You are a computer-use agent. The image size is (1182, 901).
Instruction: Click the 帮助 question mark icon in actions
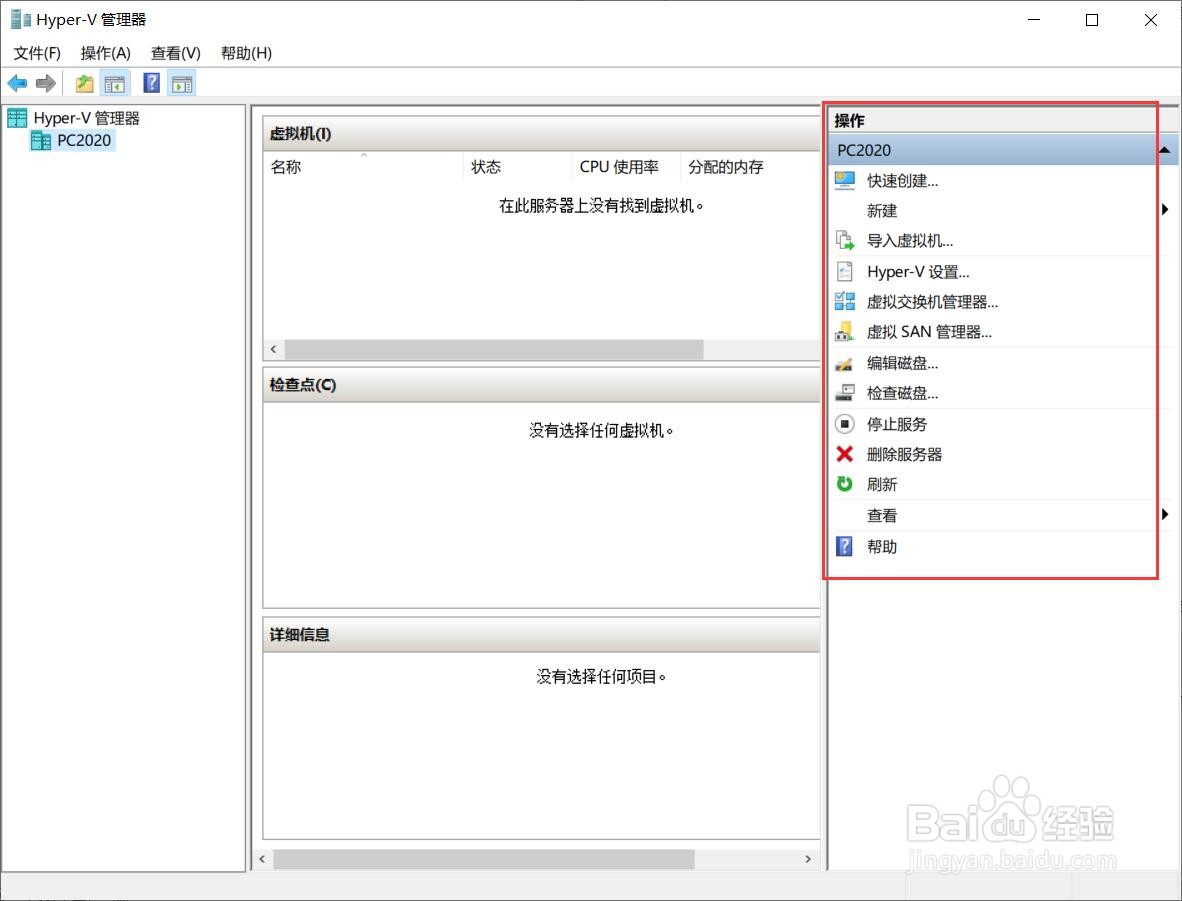tap(845, 546)
